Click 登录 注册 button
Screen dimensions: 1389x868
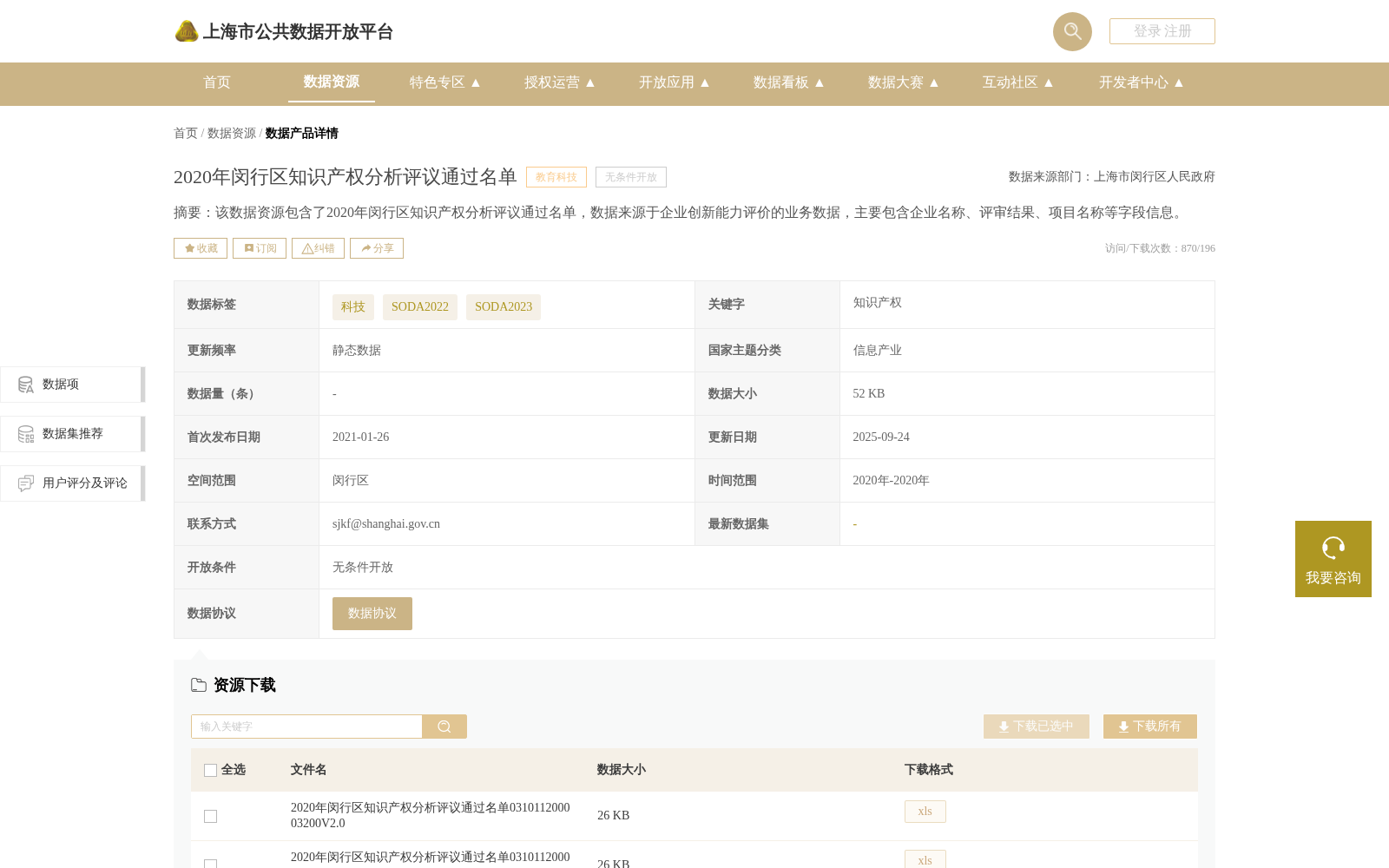point(1162,31)
